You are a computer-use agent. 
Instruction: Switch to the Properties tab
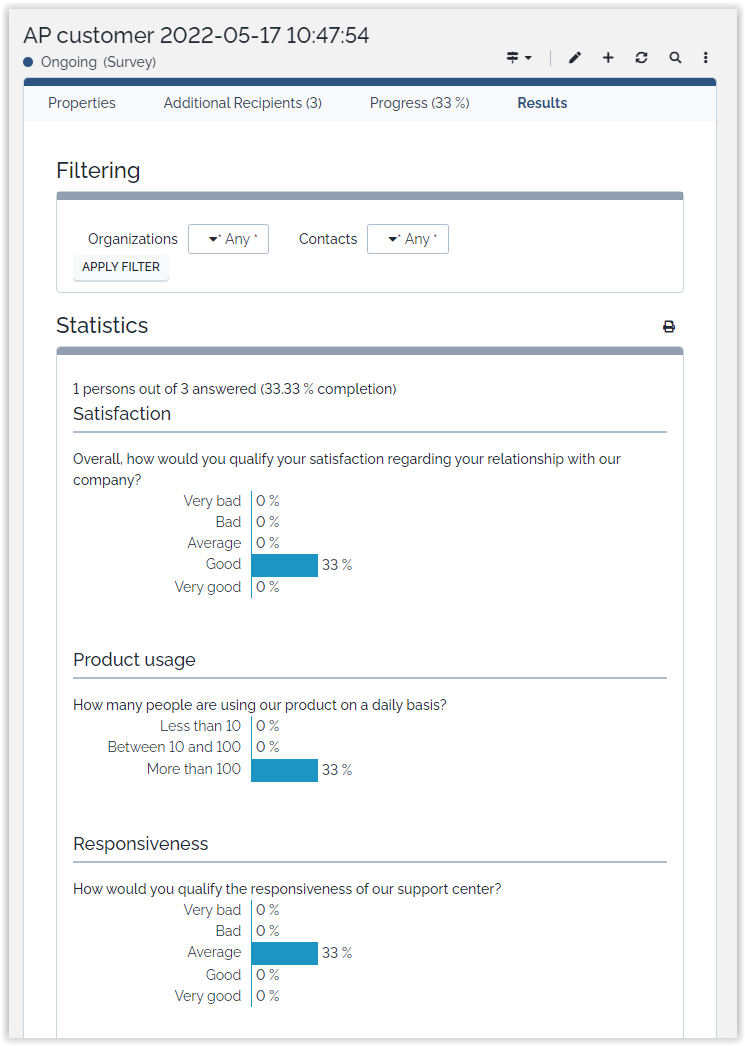tap(82, 103)
